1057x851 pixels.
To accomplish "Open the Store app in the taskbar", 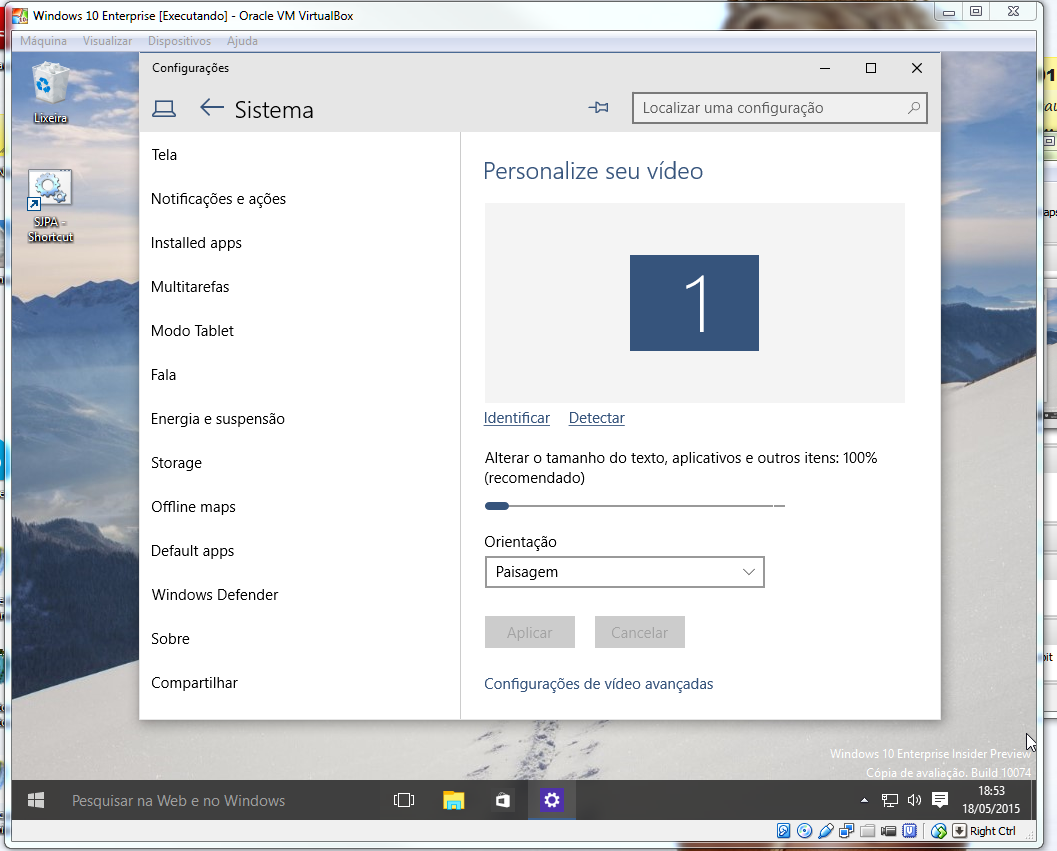I will point(503,800).
